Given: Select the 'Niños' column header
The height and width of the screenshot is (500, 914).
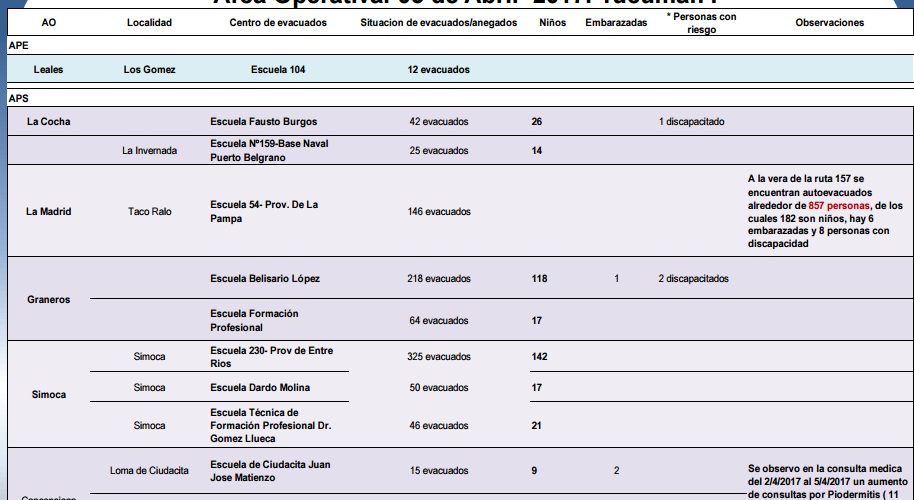Looking at the screenshot, I should click(x=553, y=23).
